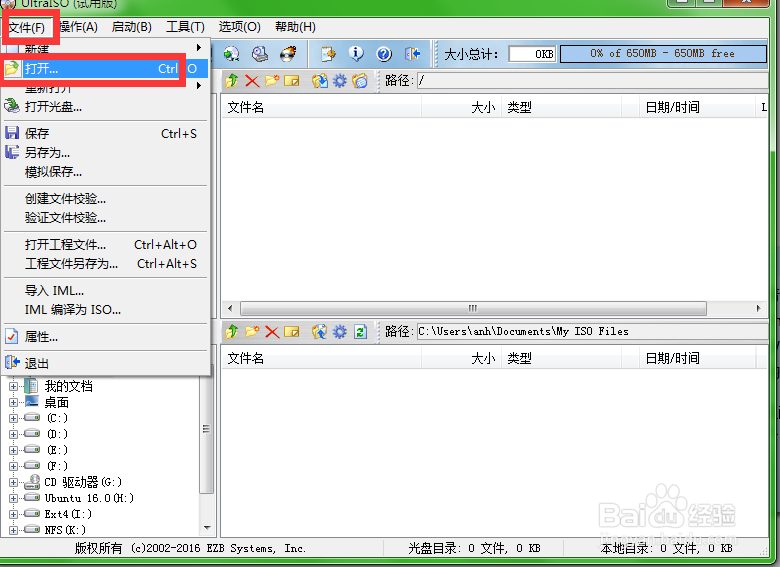Click the red X delete icon in local pane
This screenshot has height=567, width=780.
click(272, 332)
